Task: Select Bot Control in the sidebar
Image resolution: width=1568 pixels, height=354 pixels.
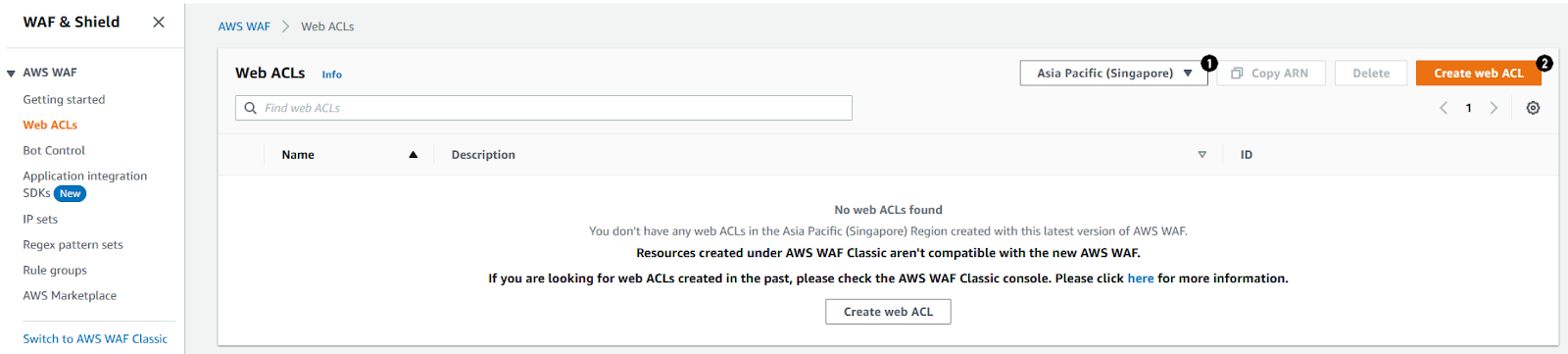Action: click(54, 150)
